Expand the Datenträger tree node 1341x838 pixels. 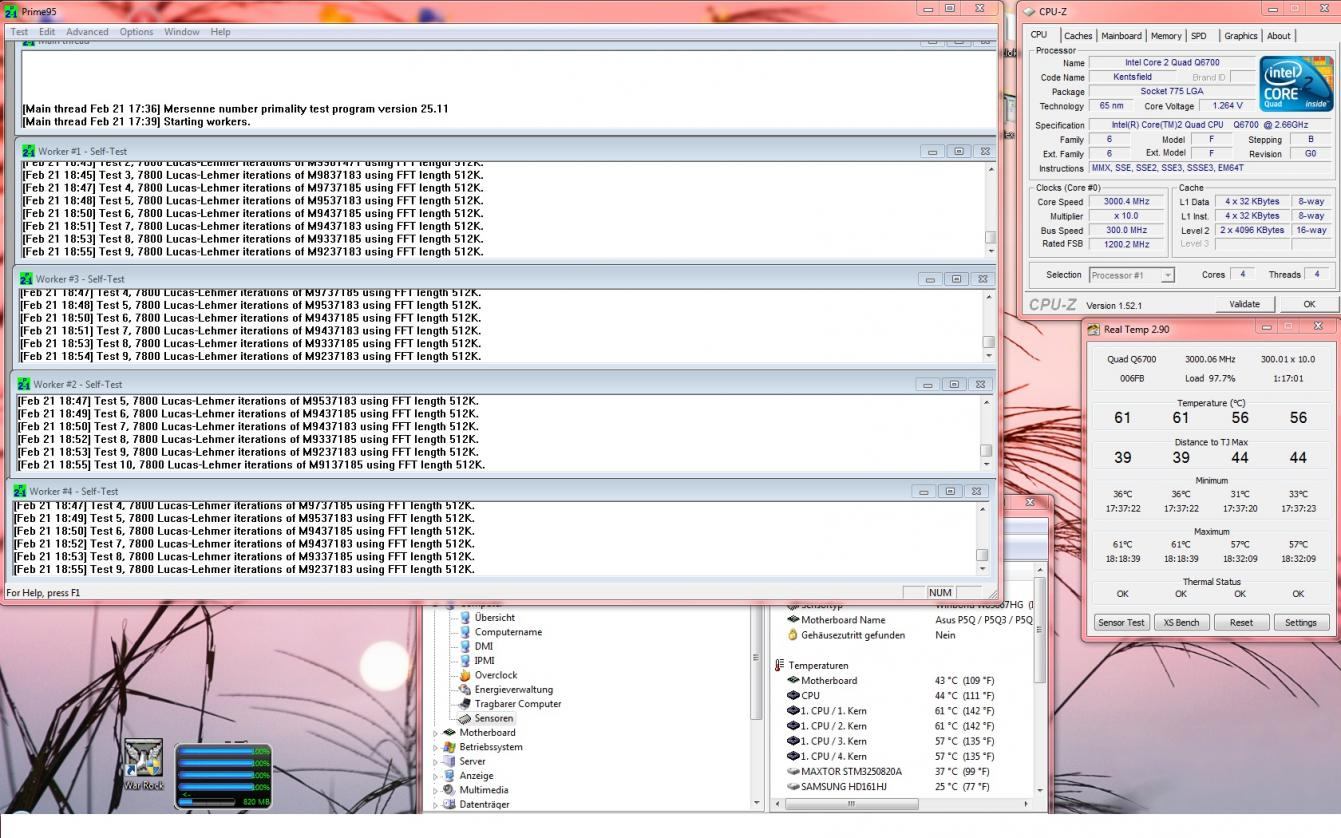(x=435, y=804)
